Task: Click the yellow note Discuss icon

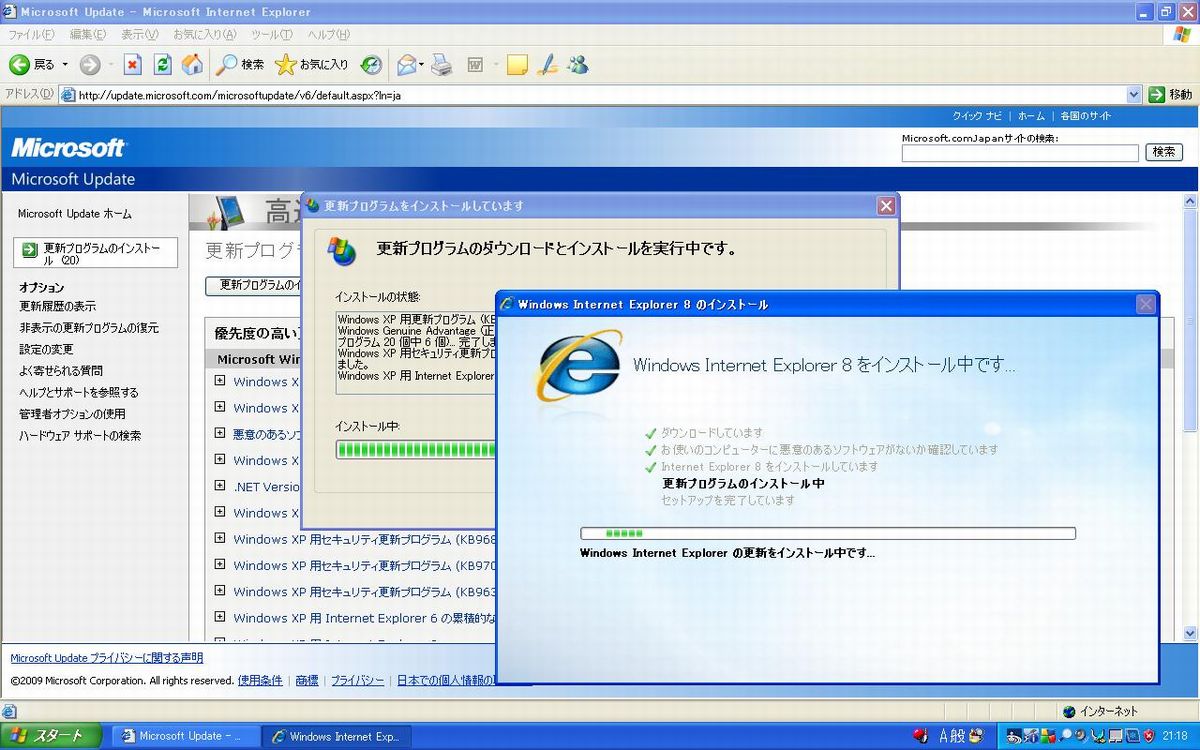Action: tap(517, 65)
